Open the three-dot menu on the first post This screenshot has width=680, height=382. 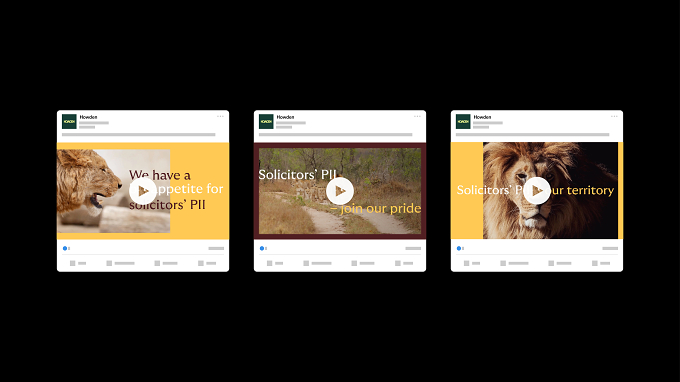(220, 116)
